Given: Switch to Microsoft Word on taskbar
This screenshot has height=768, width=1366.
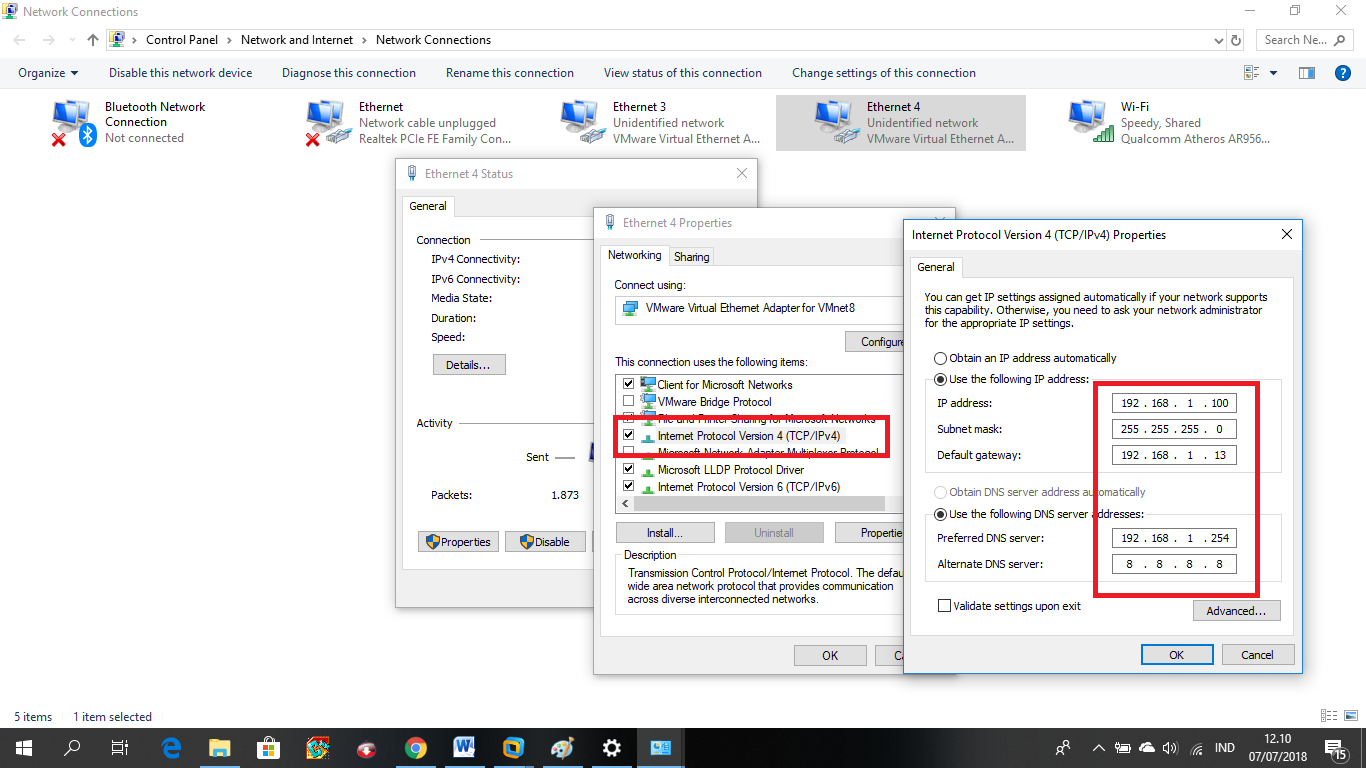Looking at the screenshot, I should pos(464,747).
